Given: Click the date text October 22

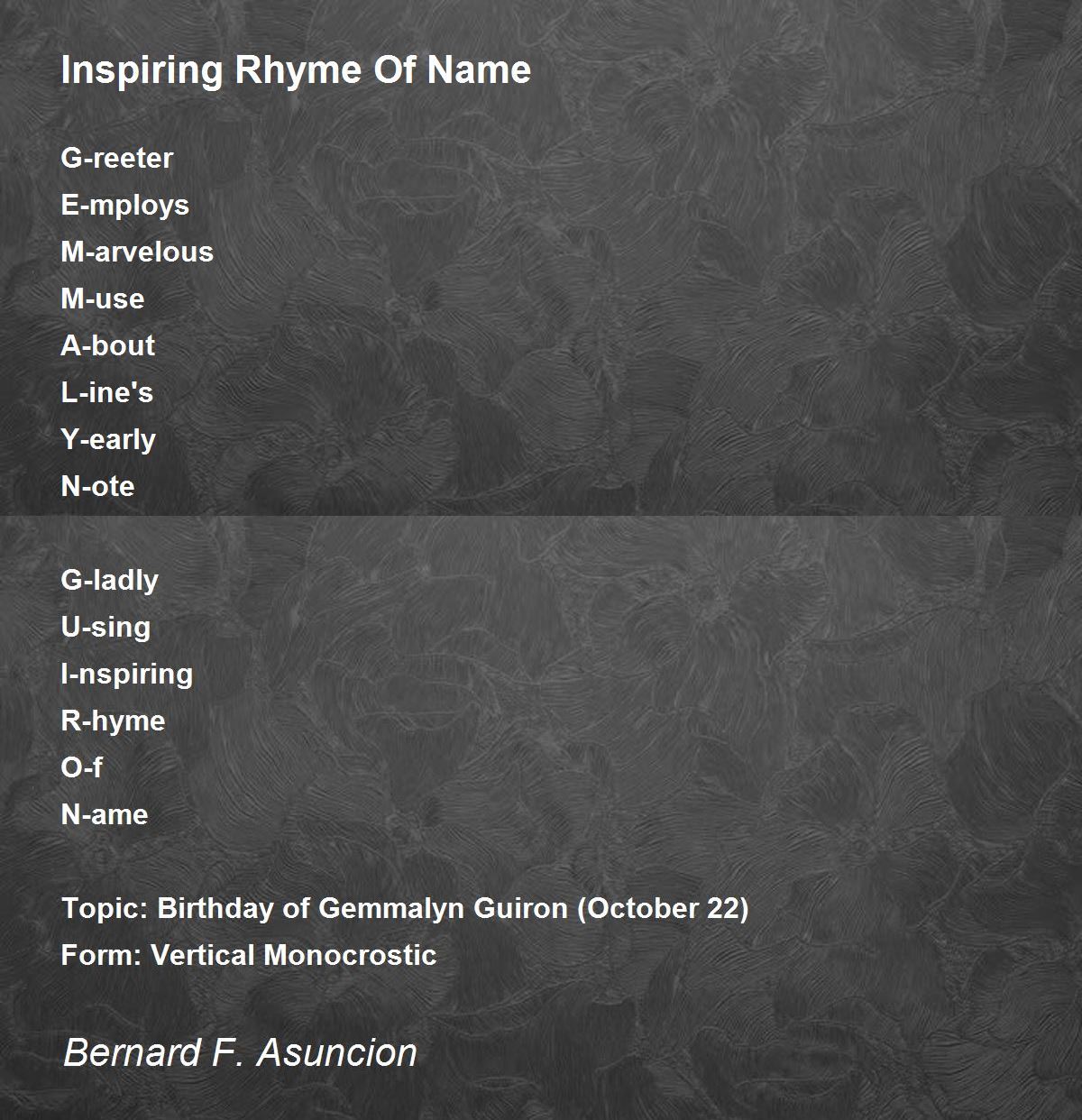Looking at the screenshot, I should click(x=664, y=908).
